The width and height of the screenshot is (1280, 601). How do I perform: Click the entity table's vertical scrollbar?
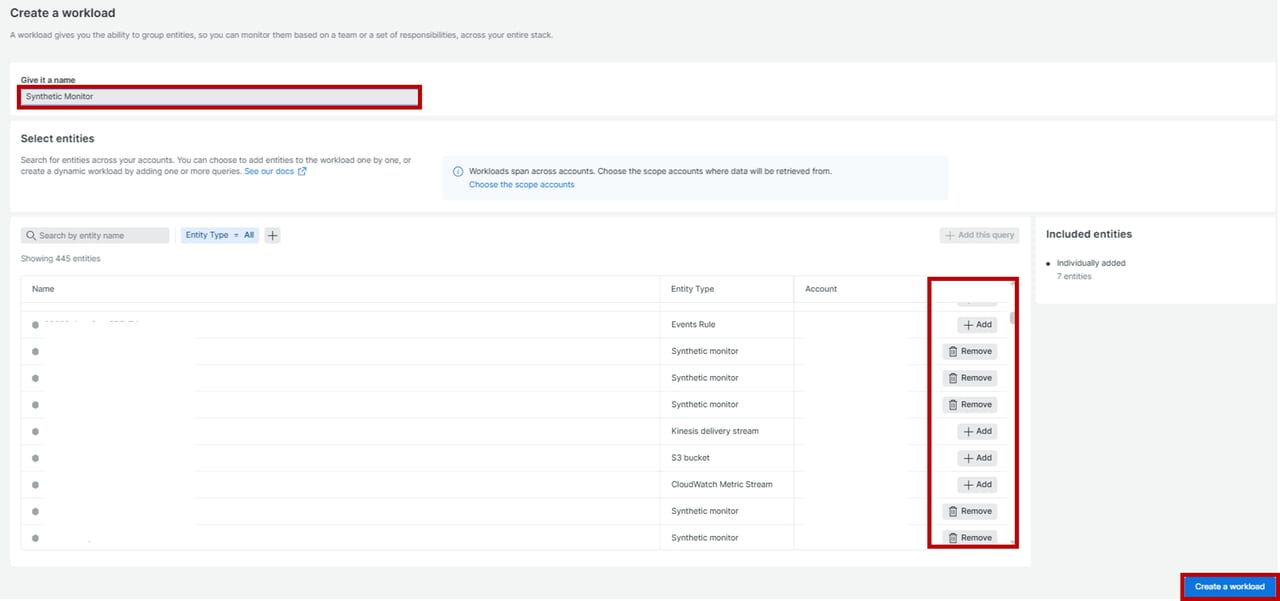pyautogui.click(x=1013, y=319)
